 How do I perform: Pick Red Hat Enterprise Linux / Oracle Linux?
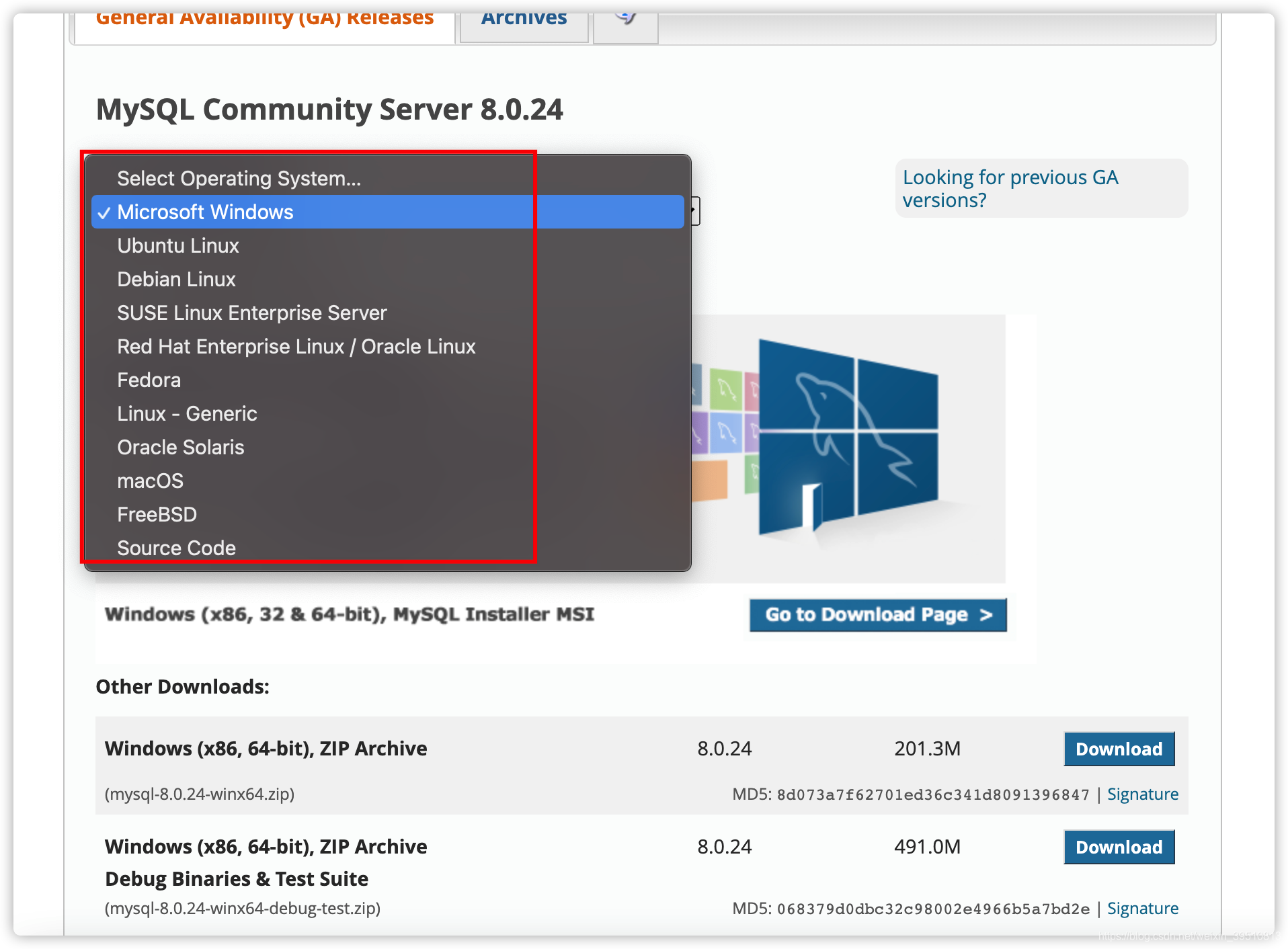click(387, 346)
